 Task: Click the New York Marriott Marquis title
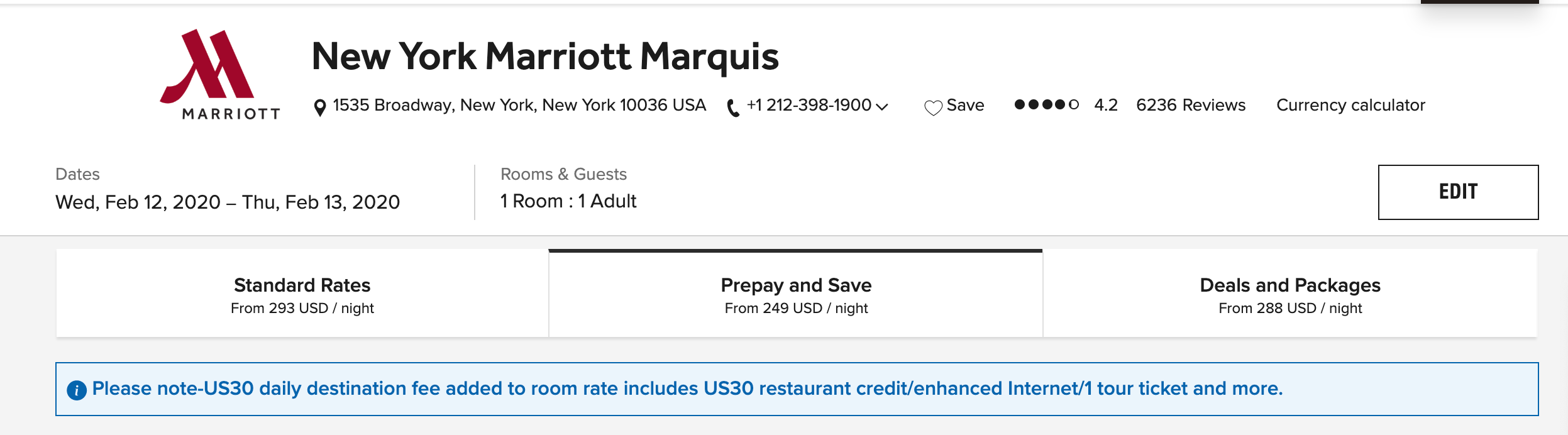[x=545, y=57]
